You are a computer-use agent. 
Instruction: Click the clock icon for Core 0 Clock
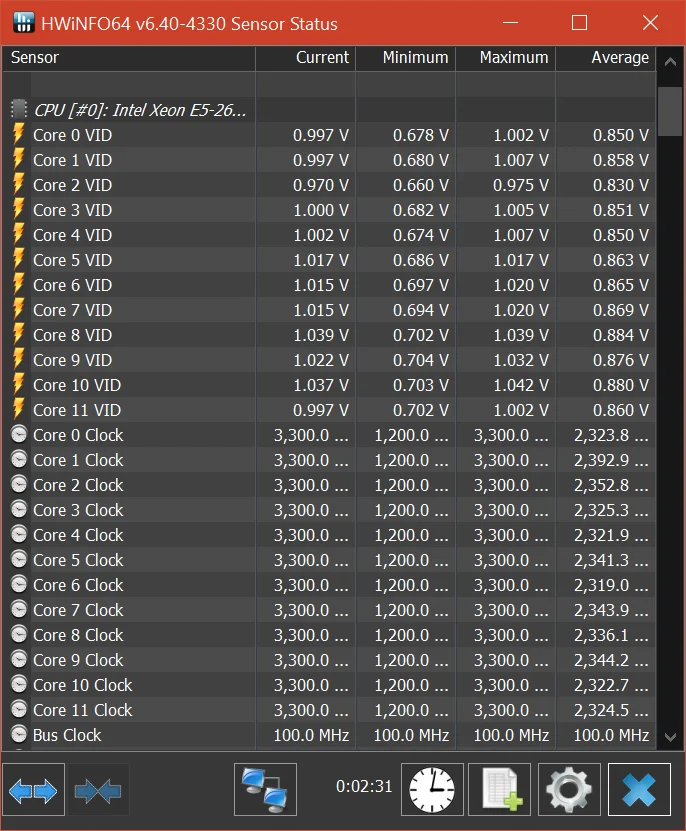[x=19, y=435]
